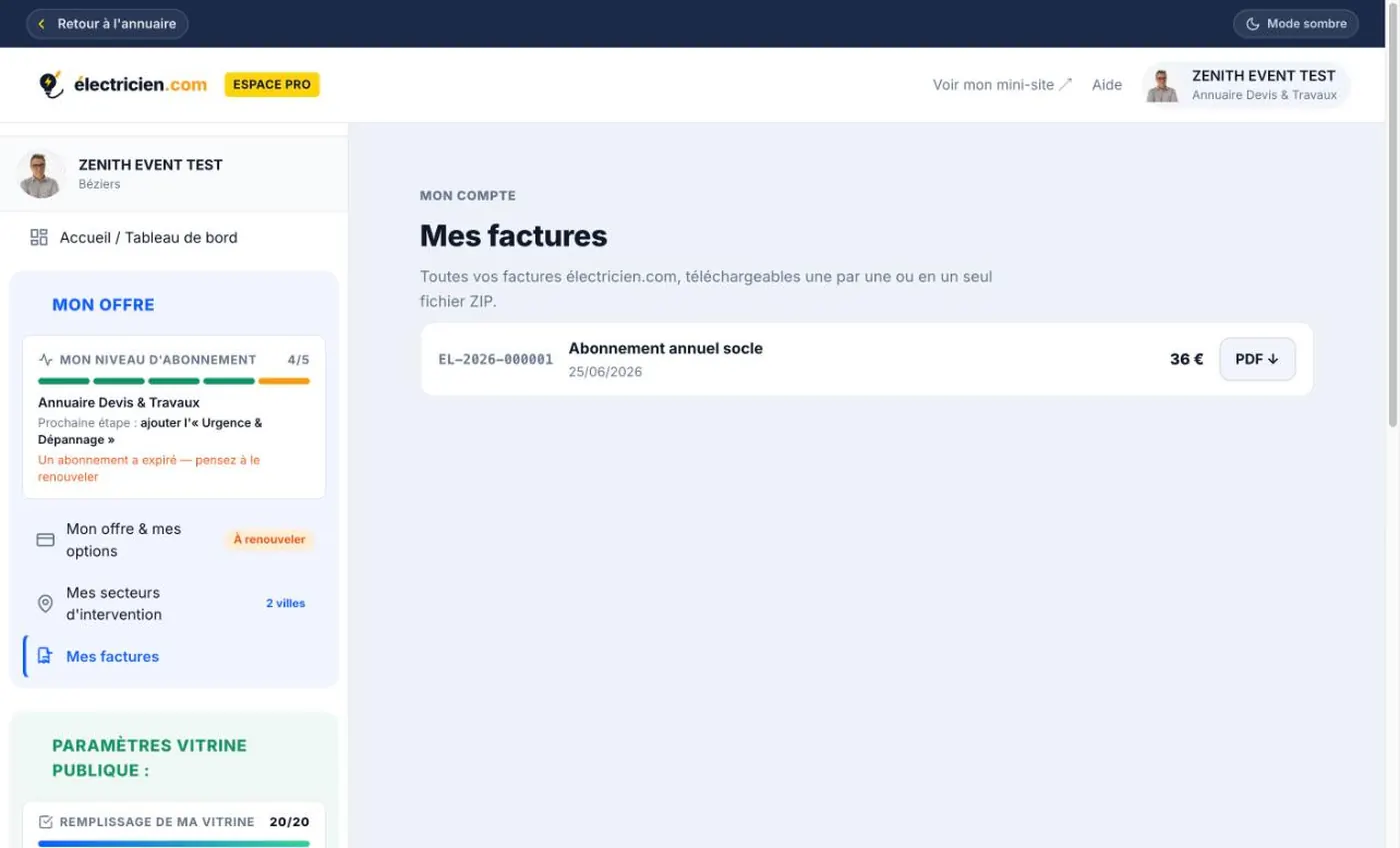Screen dimensions: 1400x848
Task: Click the PARAMÈTRES VITRINE PUBLIQUE heading
Action: [x=149, y=758]
